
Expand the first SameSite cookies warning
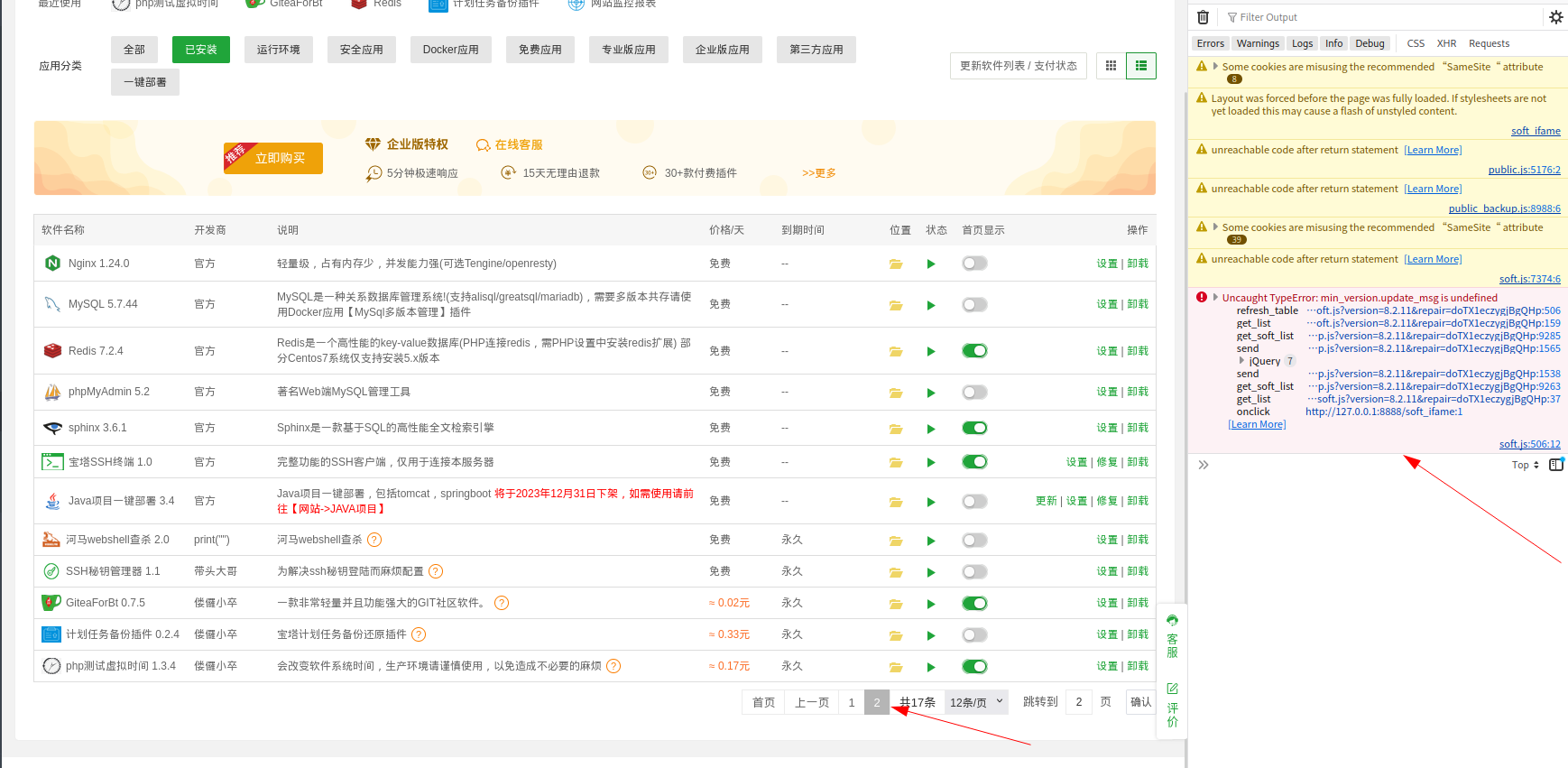pos(1215,66)
